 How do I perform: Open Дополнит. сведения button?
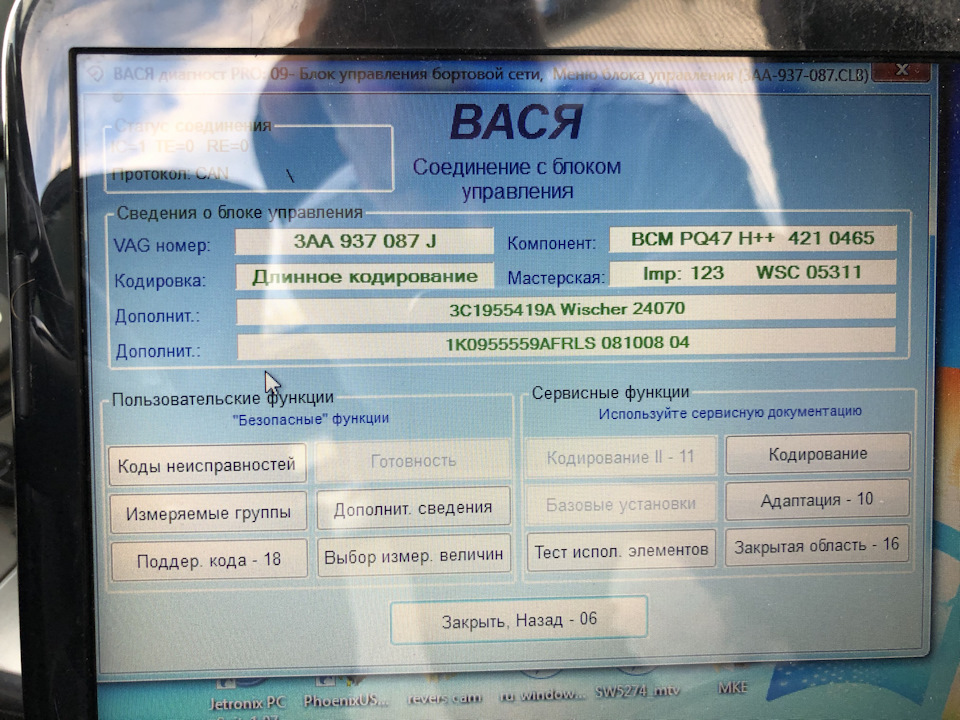click(413, 508)
